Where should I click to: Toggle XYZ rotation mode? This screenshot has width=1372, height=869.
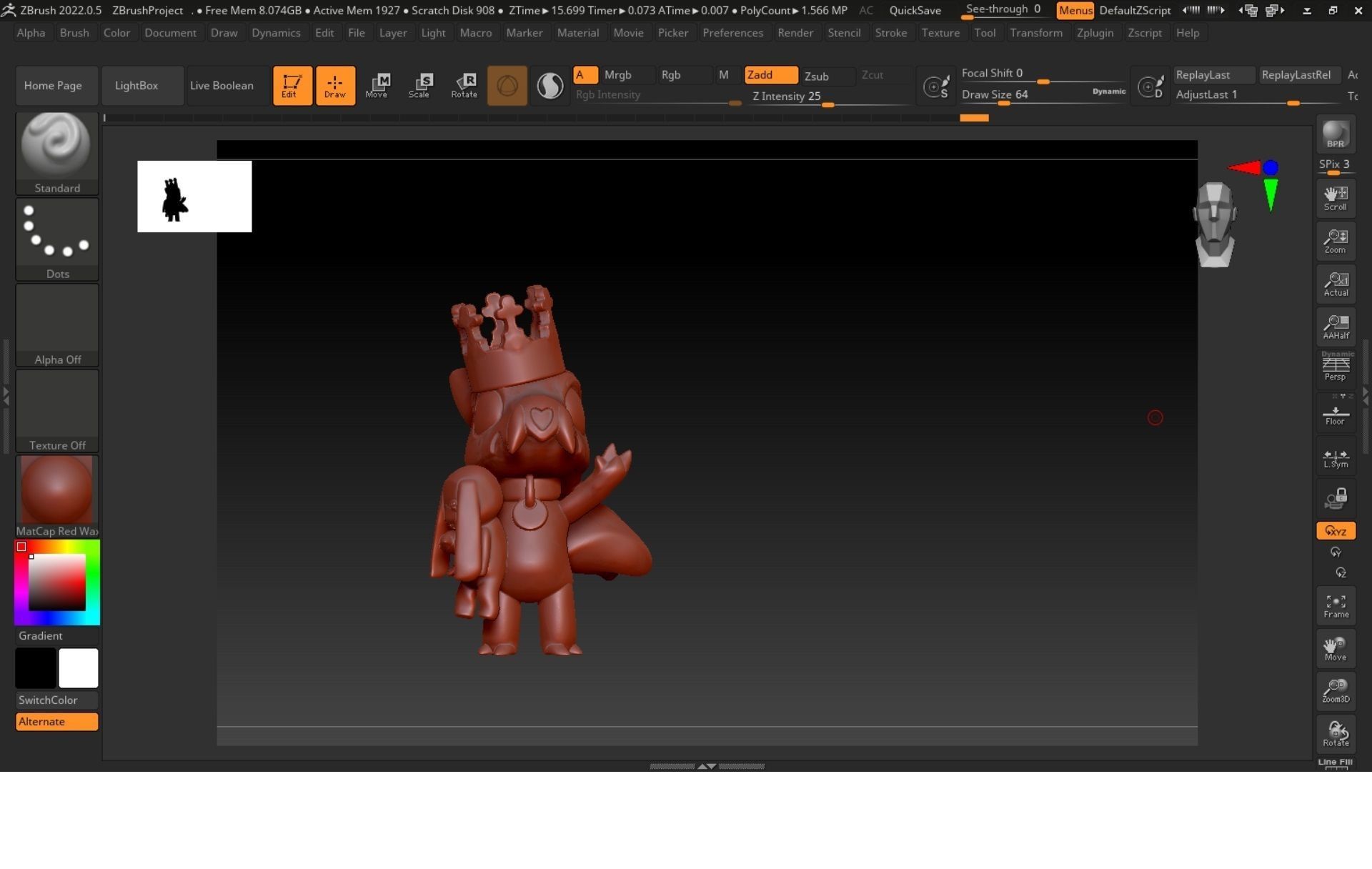[1336, 531]
